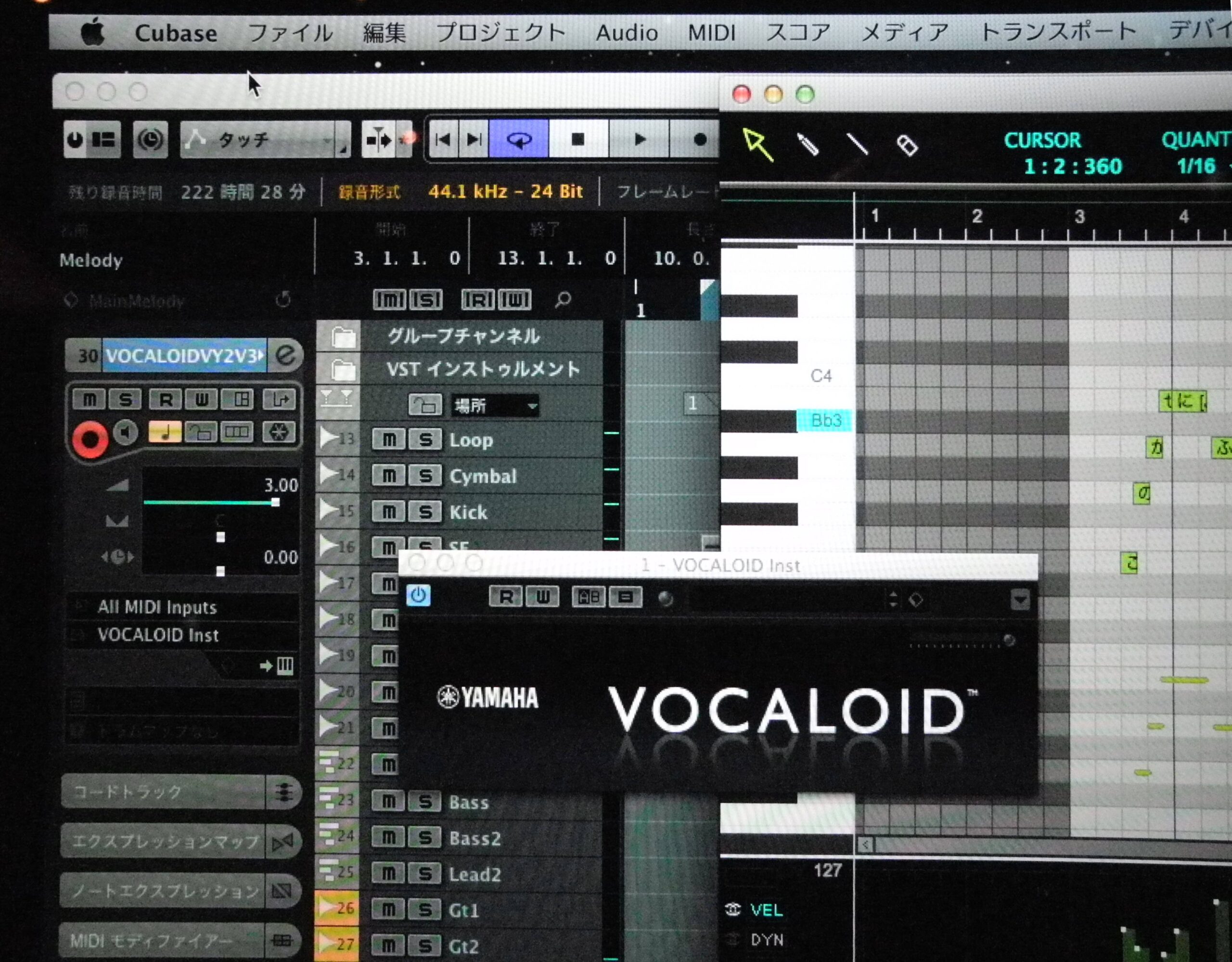Toggle the auto-scroll button in the toolbar
Image resolution: width=1232 pixels, height=962 pixels.
(x=379, y=139)
